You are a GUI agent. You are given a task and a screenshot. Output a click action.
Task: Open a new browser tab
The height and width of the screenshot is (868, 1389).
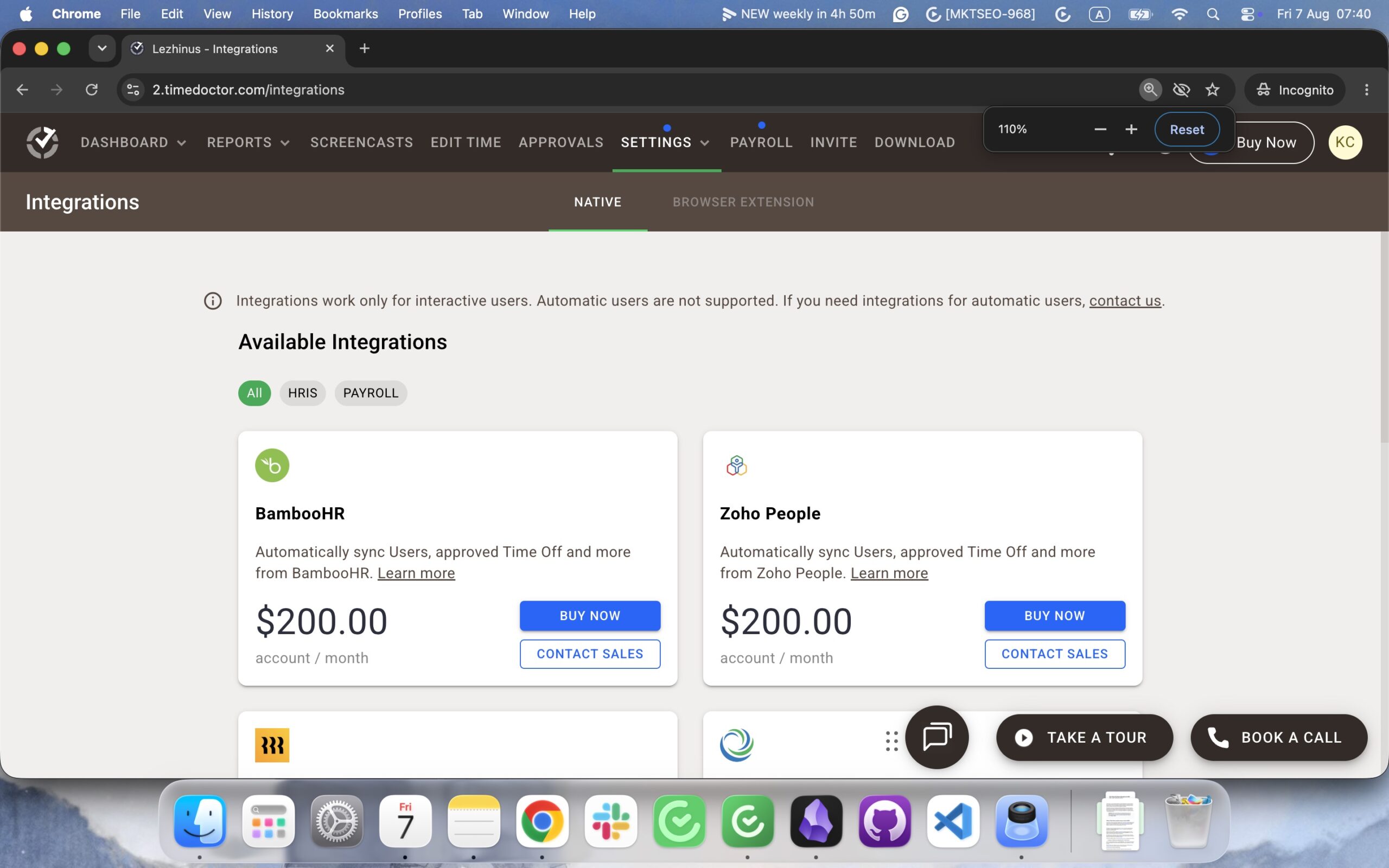364,49
